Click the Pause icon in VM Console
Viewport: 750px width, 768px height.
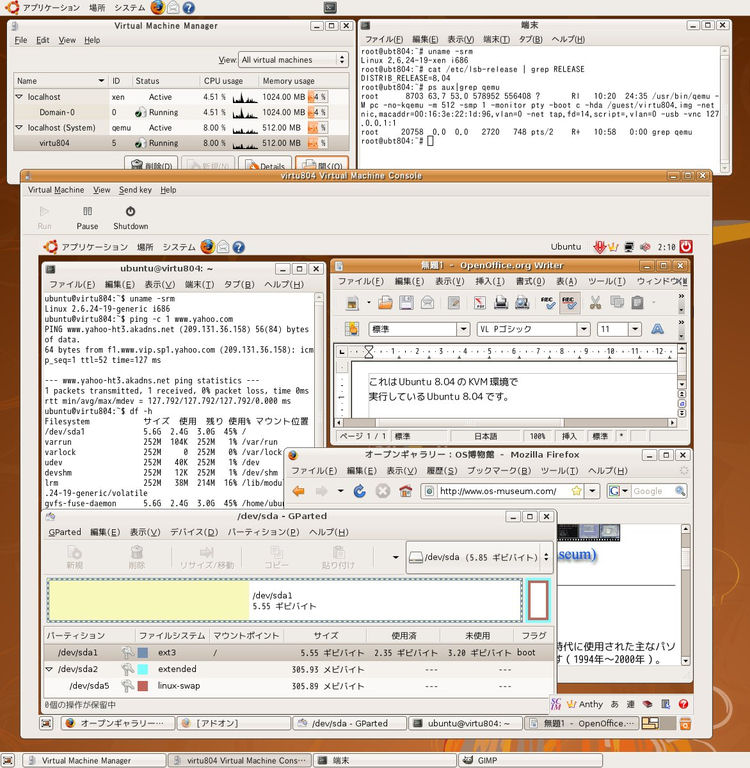[x=87, y=211]
